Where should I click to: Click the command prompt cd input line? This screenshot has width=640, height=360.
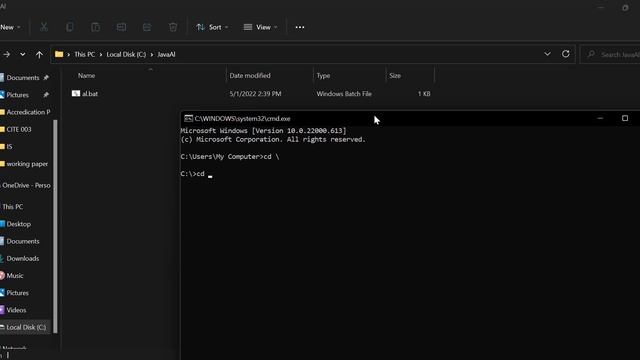[196, 174]
